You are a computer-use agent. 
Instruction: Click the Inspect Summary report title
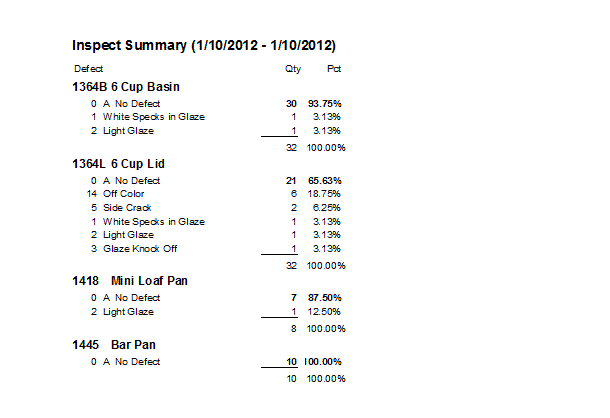click(x=204, y=46)
